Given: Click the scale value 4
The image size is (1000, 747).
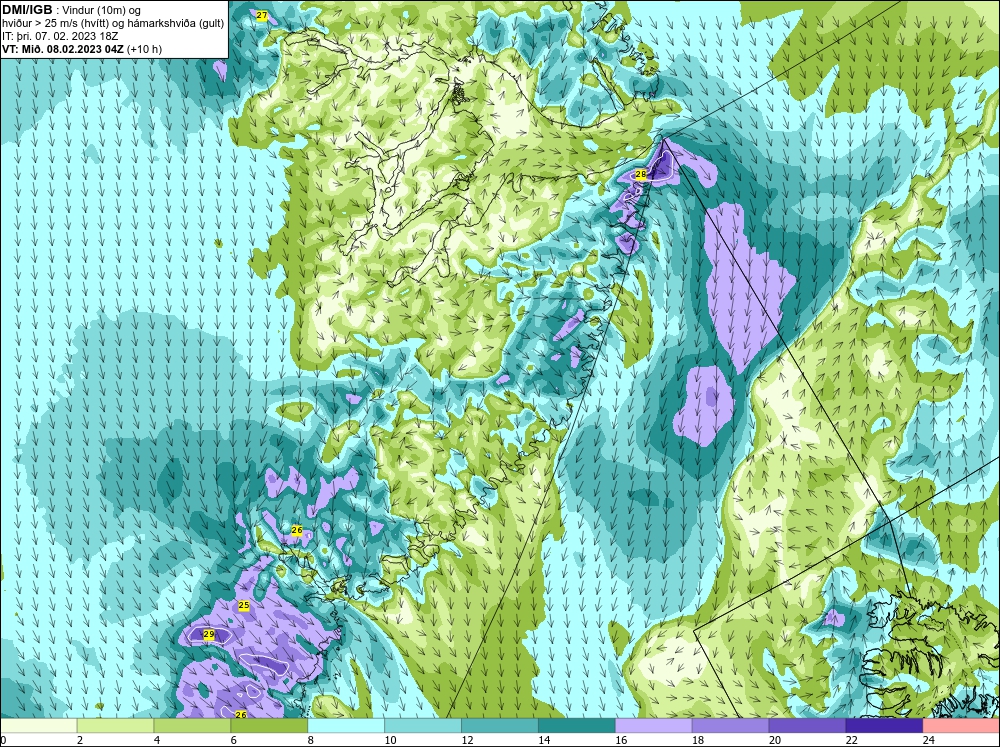Looking at the screenshot, I should pos(157,740).
